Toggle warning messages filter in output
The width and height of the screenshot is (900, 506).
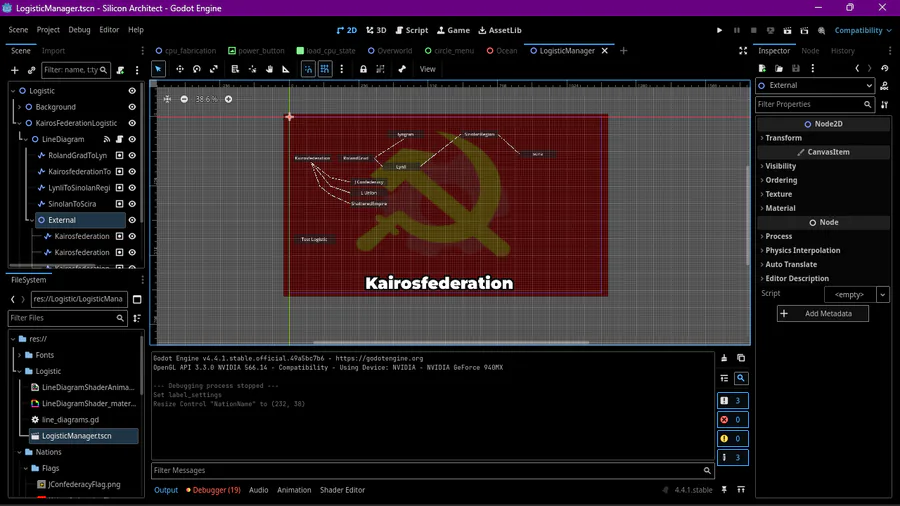point(732,438)
